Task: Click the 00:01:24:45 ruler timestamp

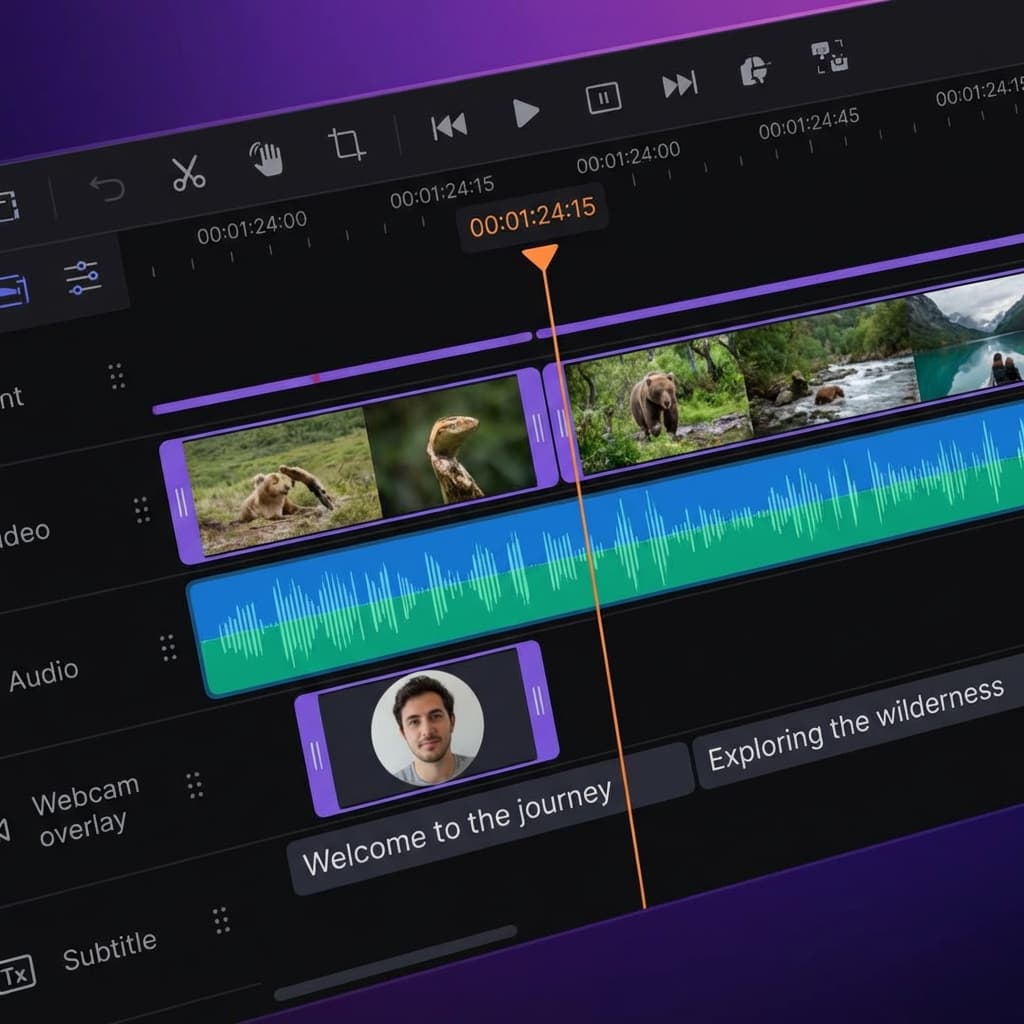Action: (808, 123)
